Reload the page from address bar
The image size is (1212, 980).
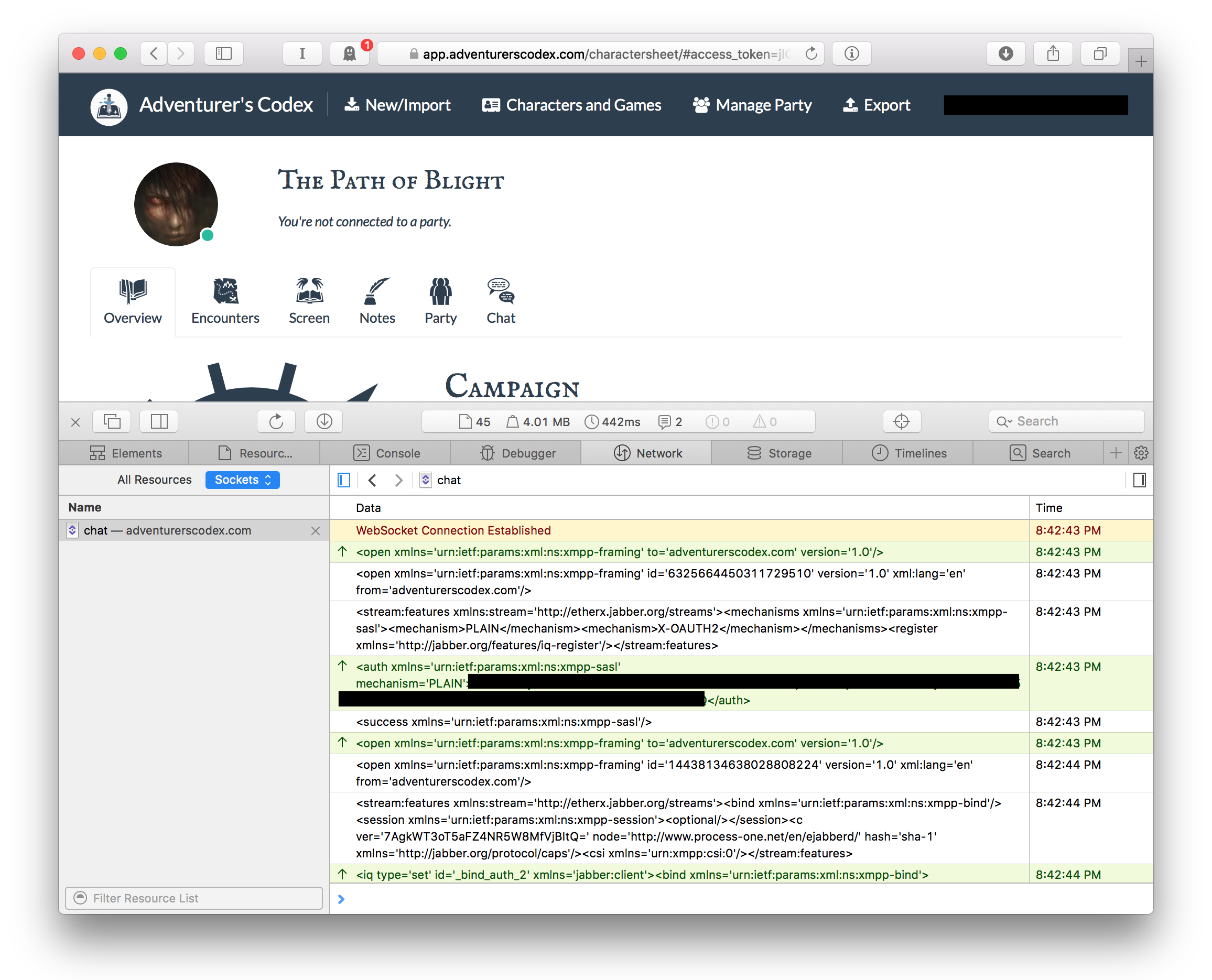click(x=811, y=53)
